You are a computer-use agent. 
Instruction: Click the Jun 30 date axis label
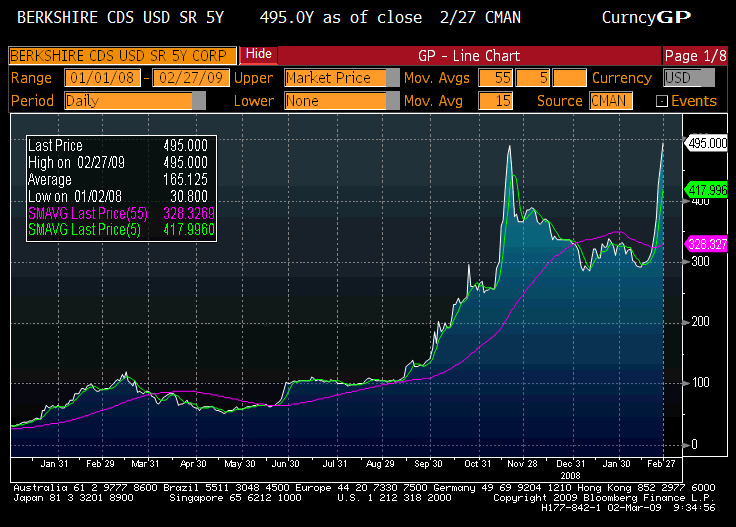[x=285, y=464]
